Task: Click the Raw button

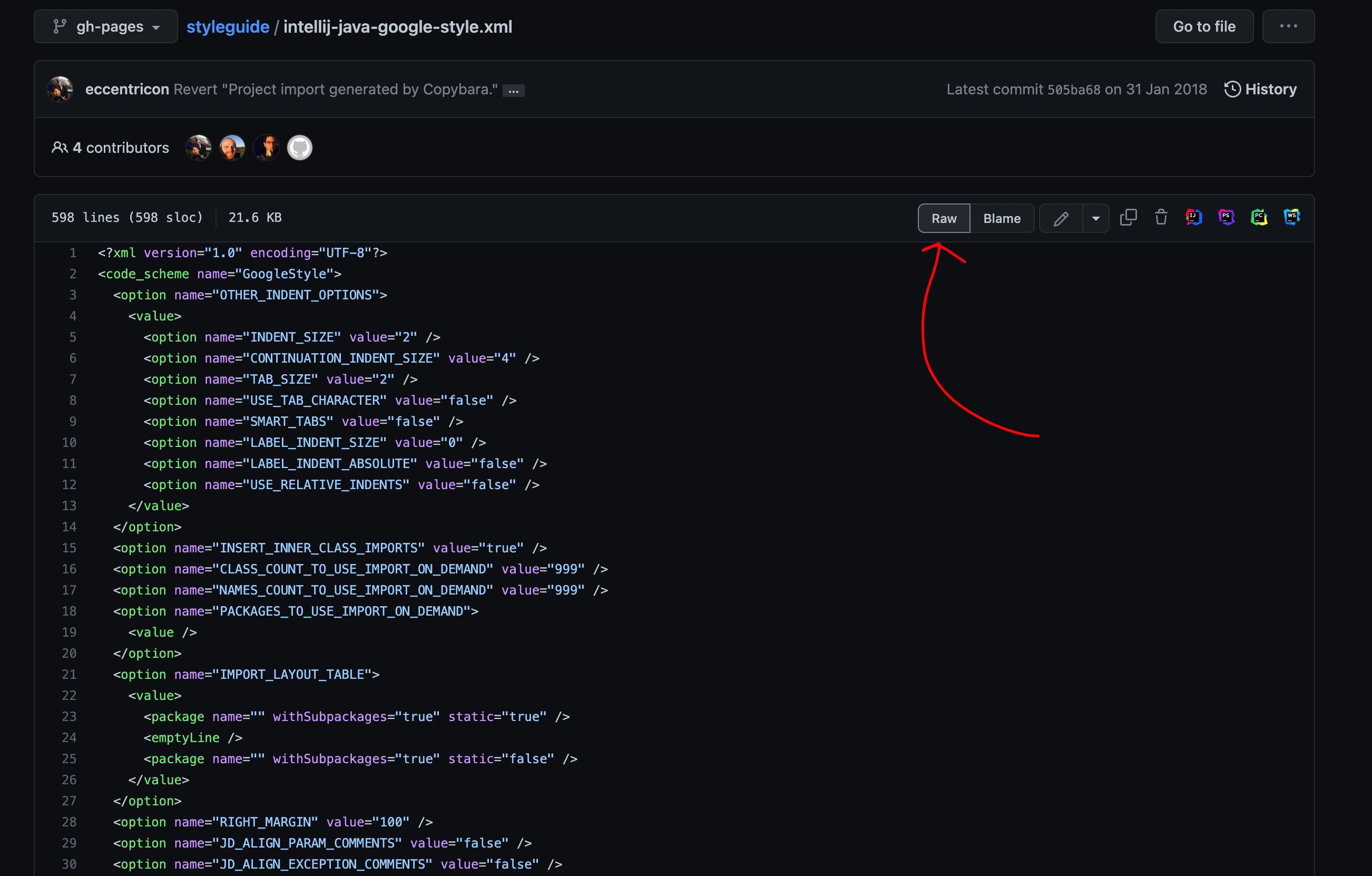Action: [x=944, y=218]
